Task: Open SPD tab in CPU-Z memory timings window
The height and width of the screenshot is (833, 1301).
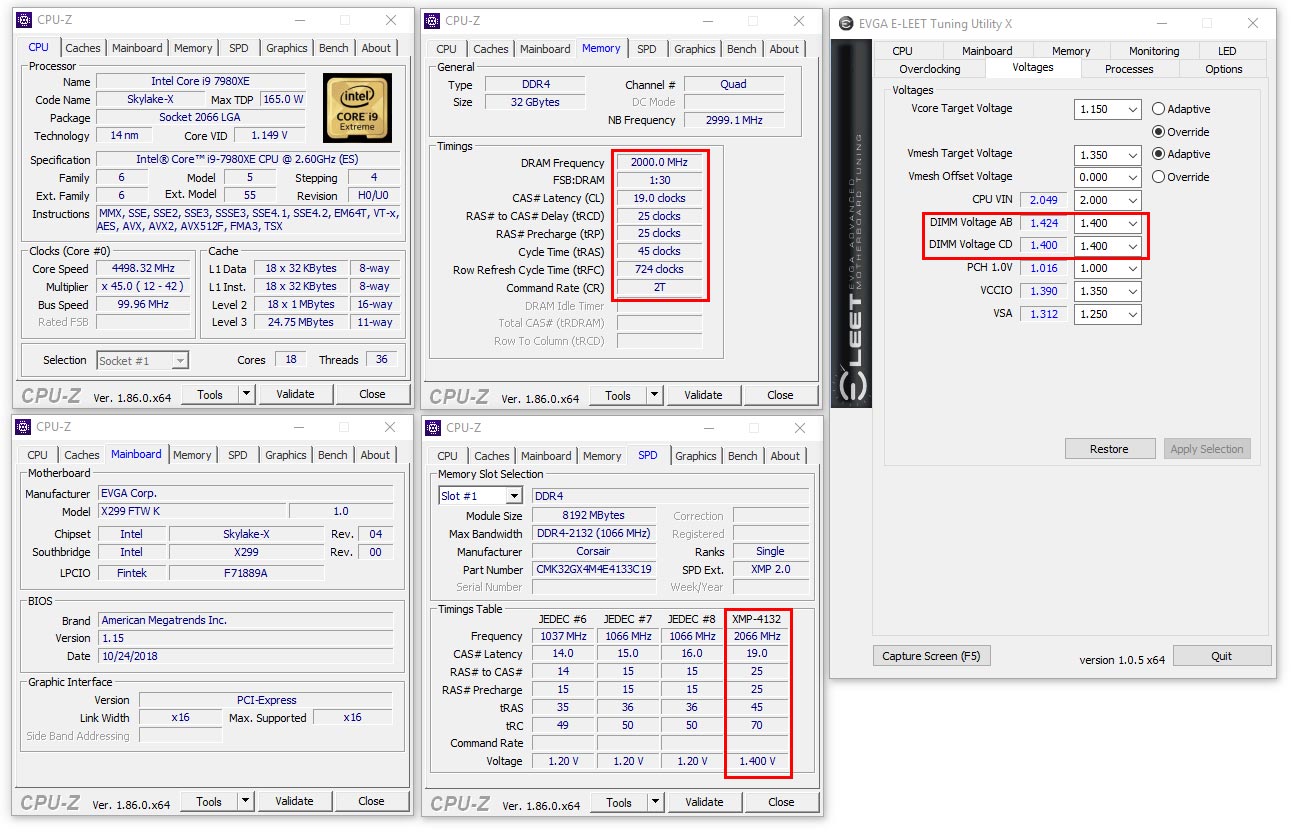Action: 647,49
